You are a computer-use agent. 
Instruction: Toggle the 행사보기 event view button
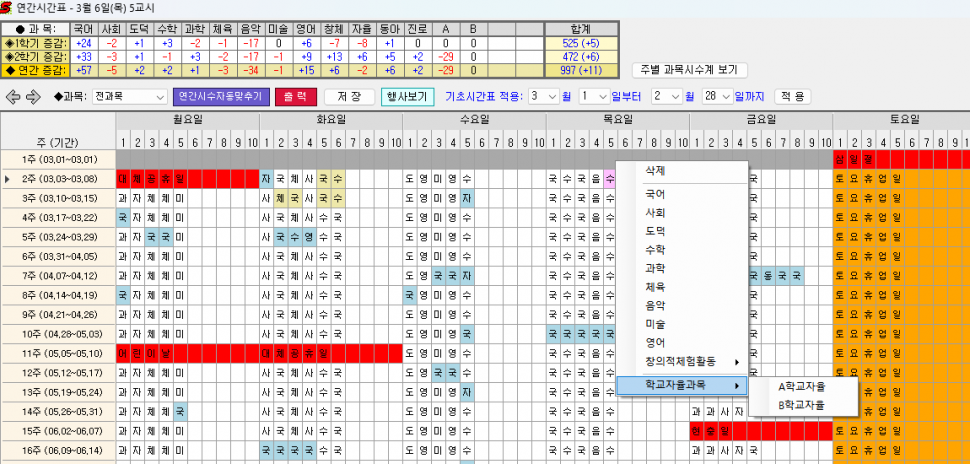[407, 97]
